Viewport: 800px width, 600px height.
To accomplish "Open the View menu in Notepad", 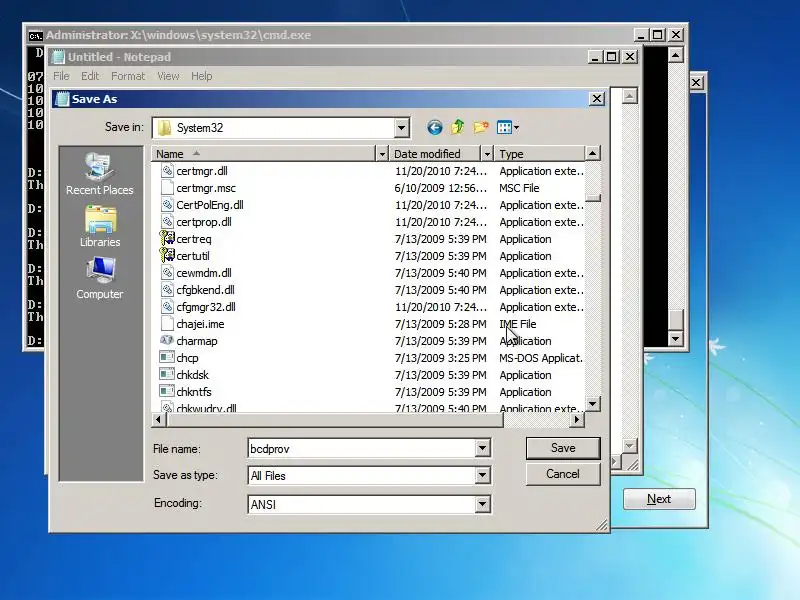I will tap(168, 76).
